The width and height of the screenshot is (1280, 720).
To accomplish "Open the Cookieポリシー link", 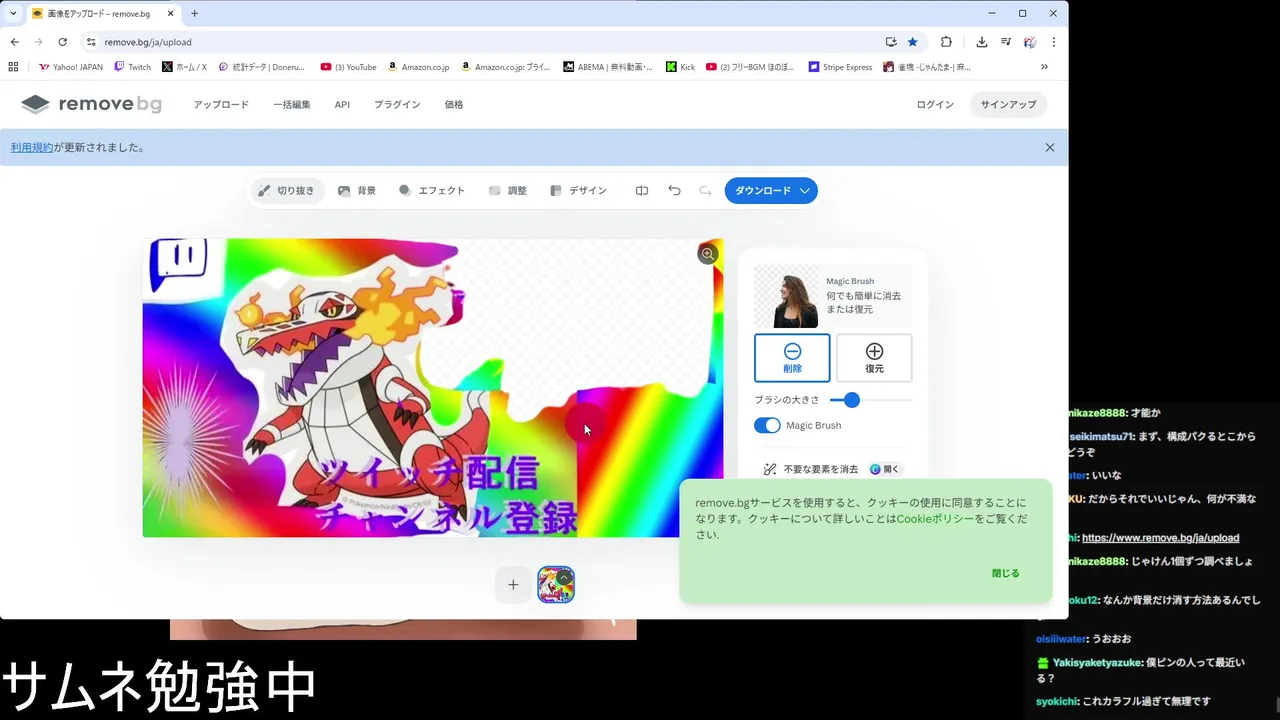I will [935, 519].
